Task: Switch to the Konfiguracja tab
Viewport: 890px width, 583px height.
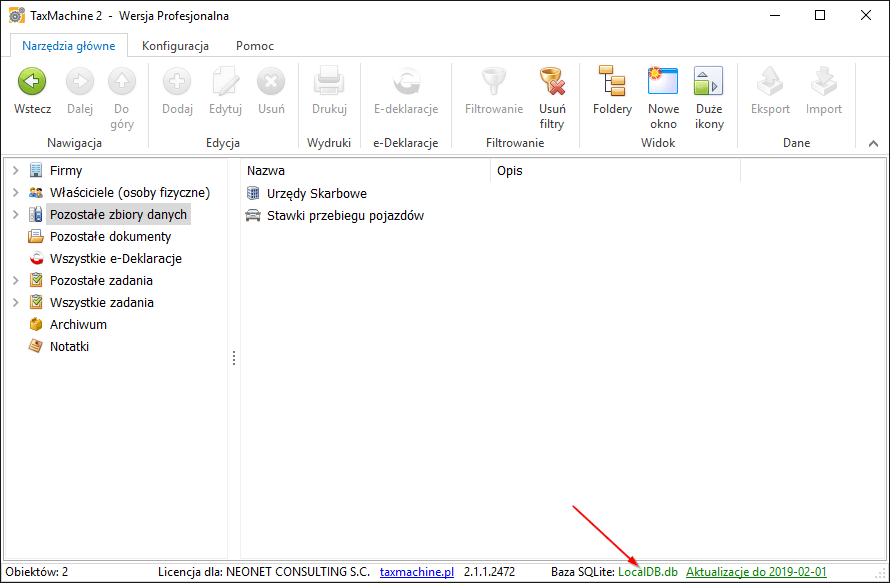Action: [175, 46]
